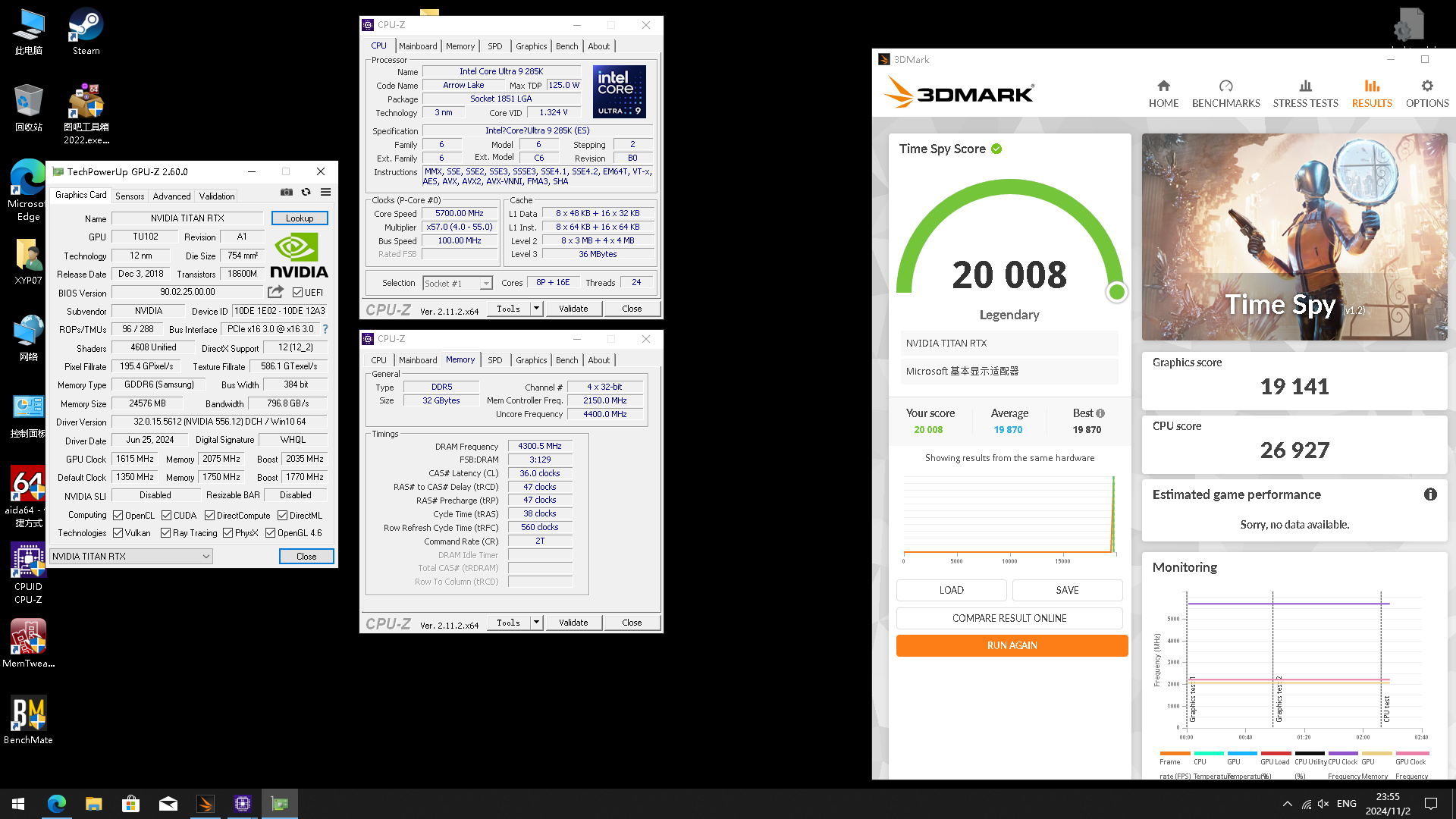Viewport: 1456px width, 819px height.
Task: Open 3DMark OPTIONS gear icon
Action: pos(1427,86)
